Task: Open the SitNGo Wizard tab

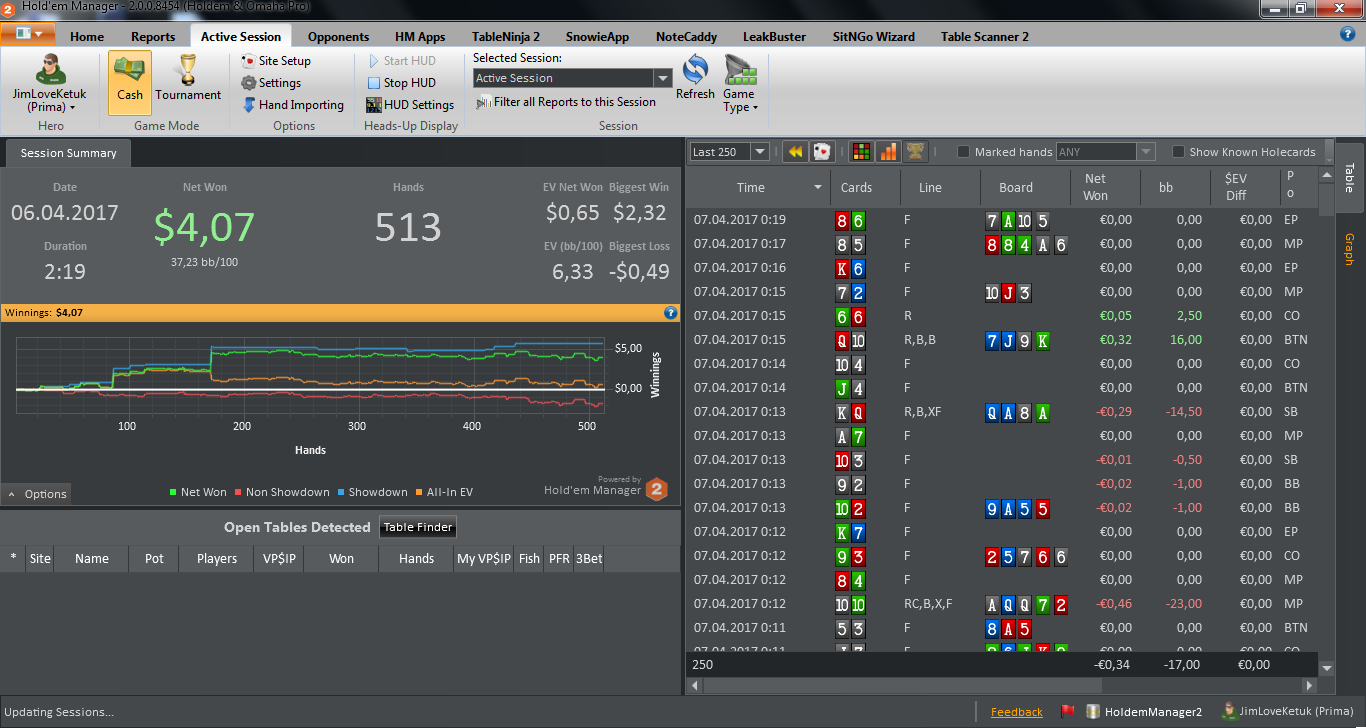Action: [873, 37]
